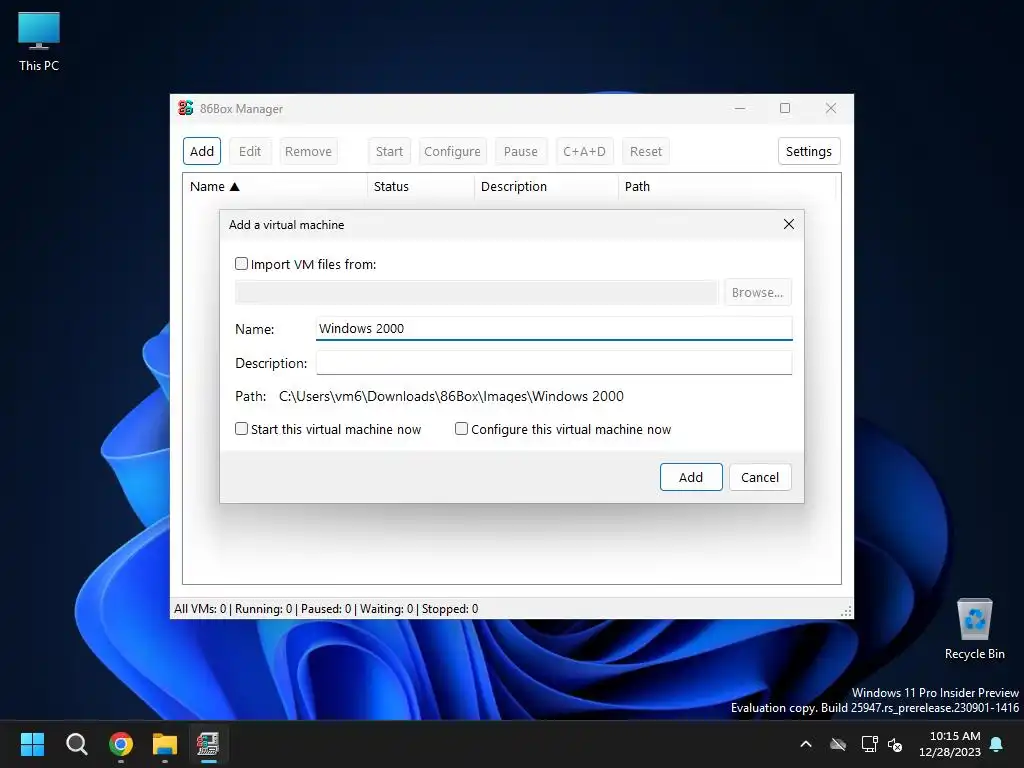Screen dimensions: 1024x768
Task: Click the C+A+D toolbar button
Action: [x=584, y=151]
